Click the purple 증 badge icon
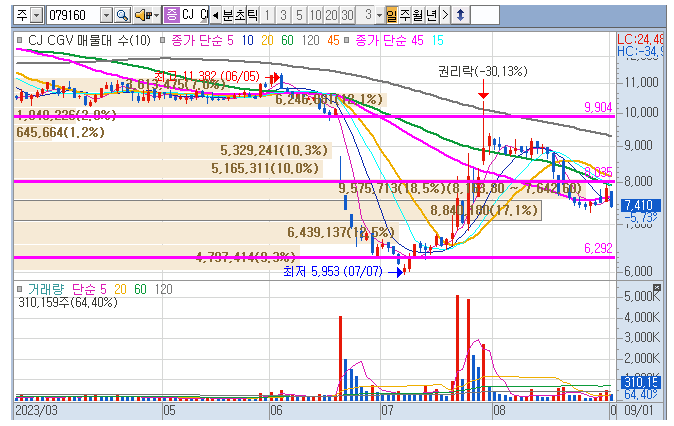 click(x=172, y=15)
